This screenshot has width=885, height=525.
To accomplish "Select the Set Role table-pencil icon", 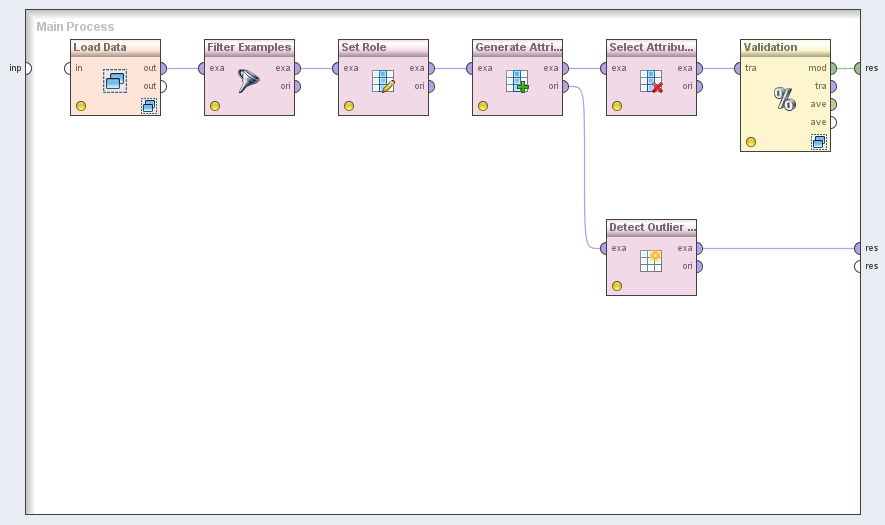I will coord(383,82).
